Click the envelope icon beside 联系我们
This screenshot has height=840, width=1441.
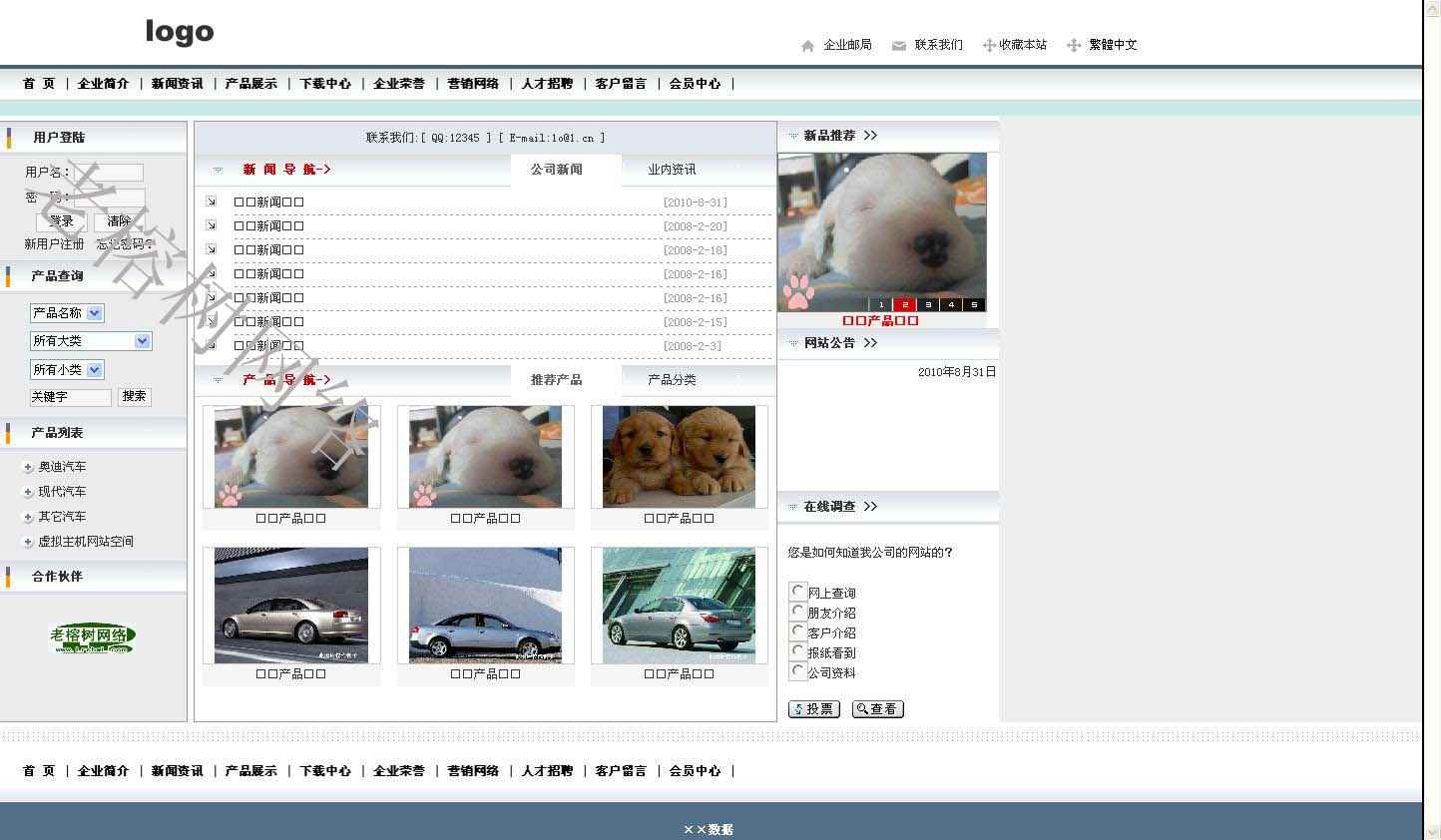click(899, 46)
